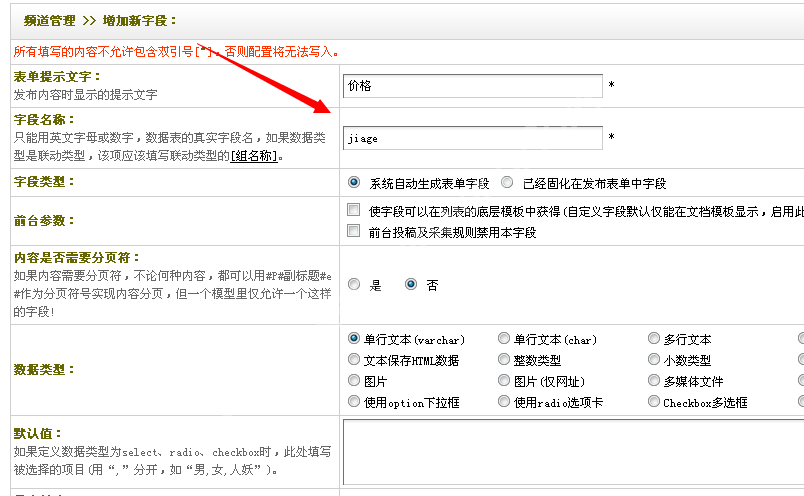
Task: Select 图片 data type radio
Action: pos(354,380)
